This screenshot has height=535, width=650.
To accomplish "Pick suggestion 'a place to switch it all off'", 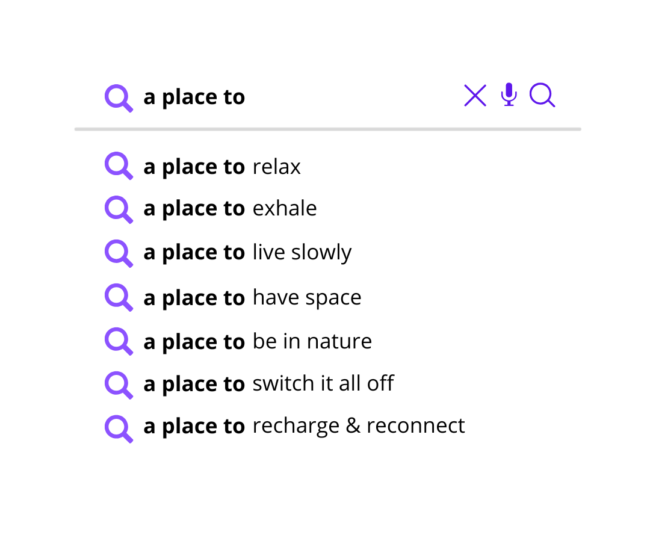I will point(269,383).
